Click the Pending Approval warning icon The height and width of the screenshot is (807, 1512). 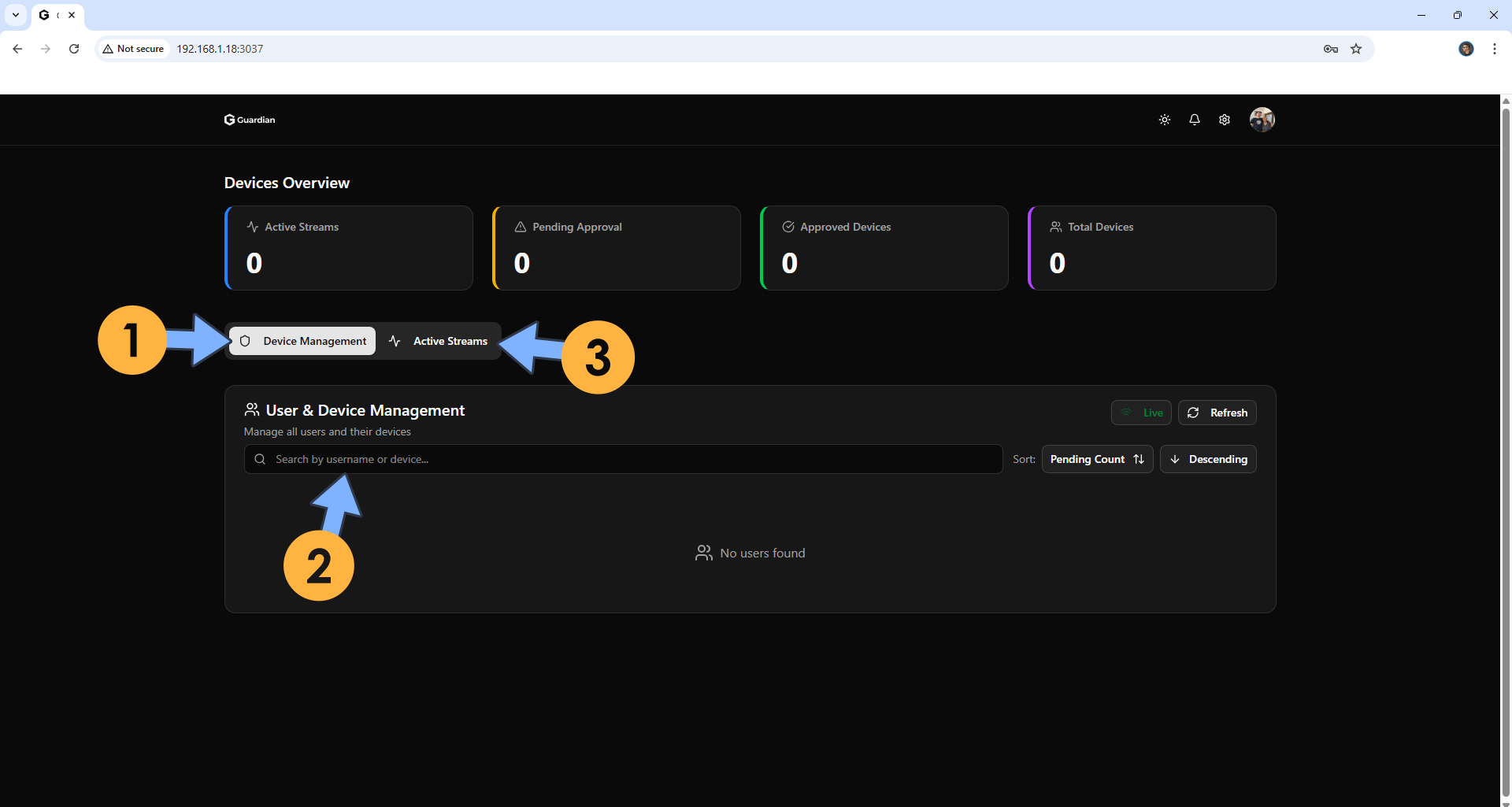521,227
